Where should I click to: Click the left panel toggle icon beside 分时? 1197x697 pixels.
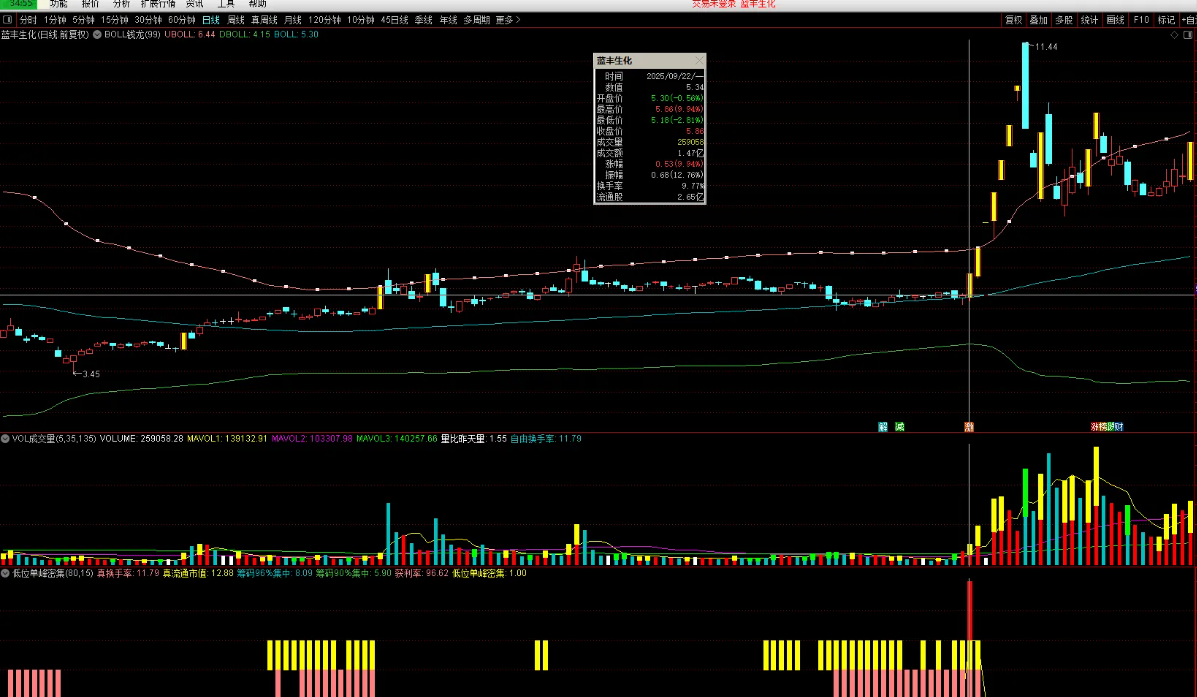(x=8, y=20)
